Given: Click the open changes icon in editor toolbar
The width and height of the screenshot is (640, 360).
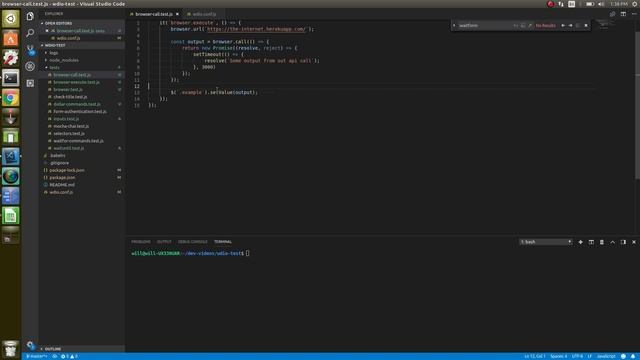Looking at the screenshot, I should 613,14.
